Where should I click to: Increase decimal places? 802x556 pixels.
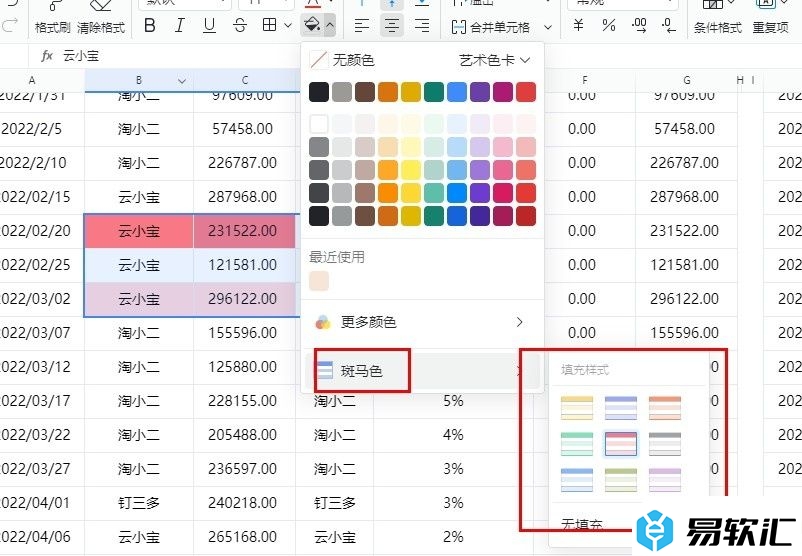(639, 25)
